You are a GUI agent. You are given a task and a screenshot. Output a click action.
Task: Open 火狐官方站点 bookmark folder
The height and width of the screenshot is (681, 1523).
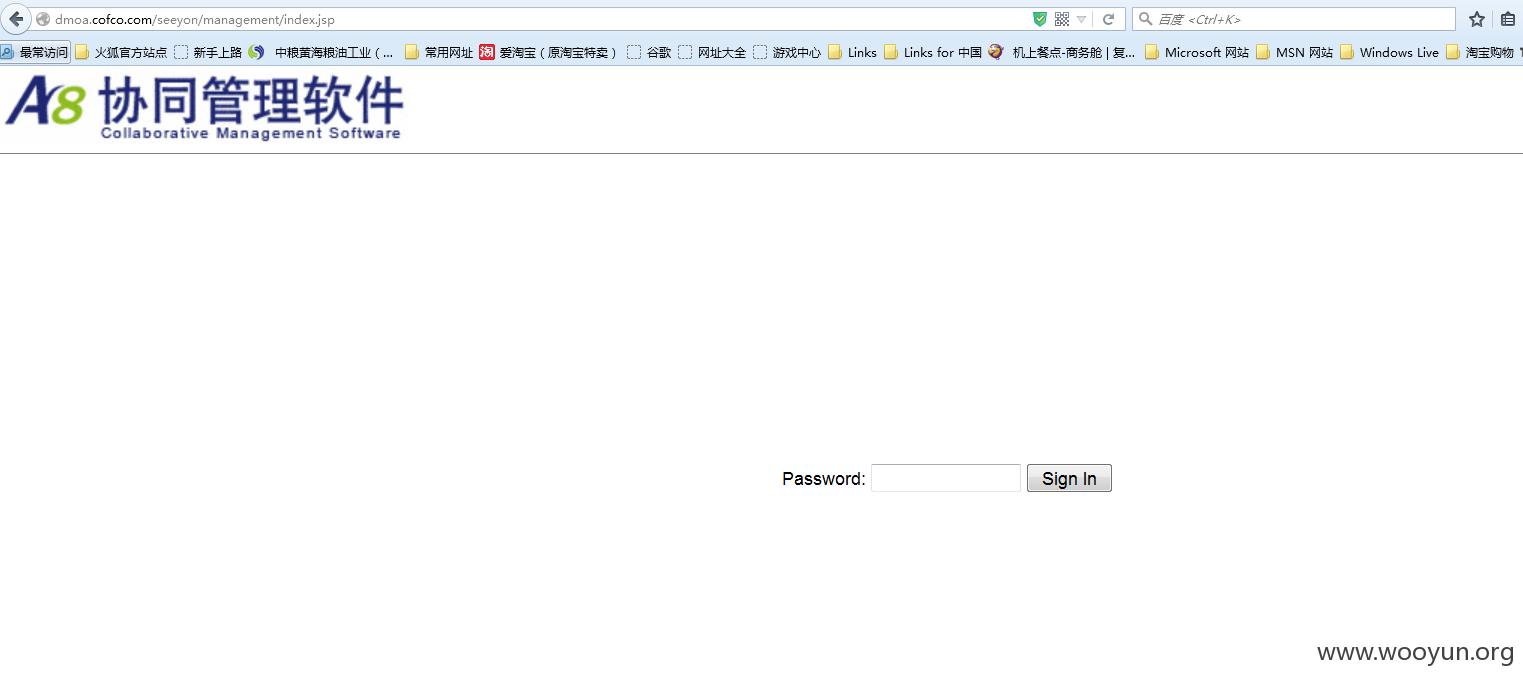click(121, 52)
